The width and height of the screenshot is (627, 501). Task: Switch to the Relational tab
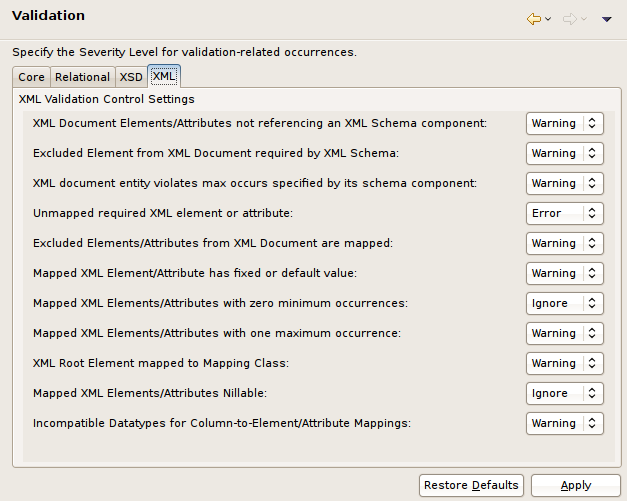82,77
